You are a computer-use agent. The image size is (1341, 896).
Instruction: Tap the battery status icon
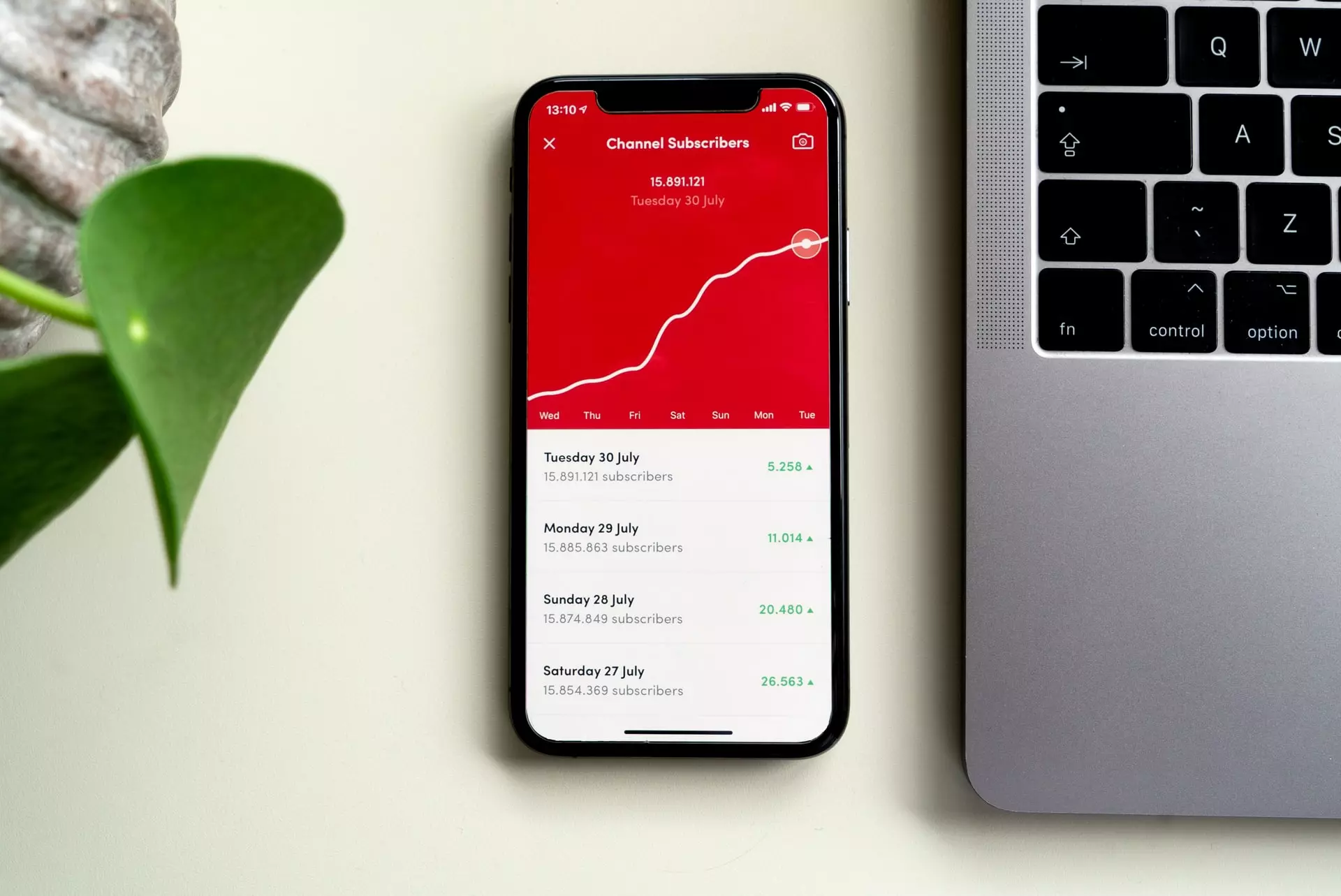807,104
